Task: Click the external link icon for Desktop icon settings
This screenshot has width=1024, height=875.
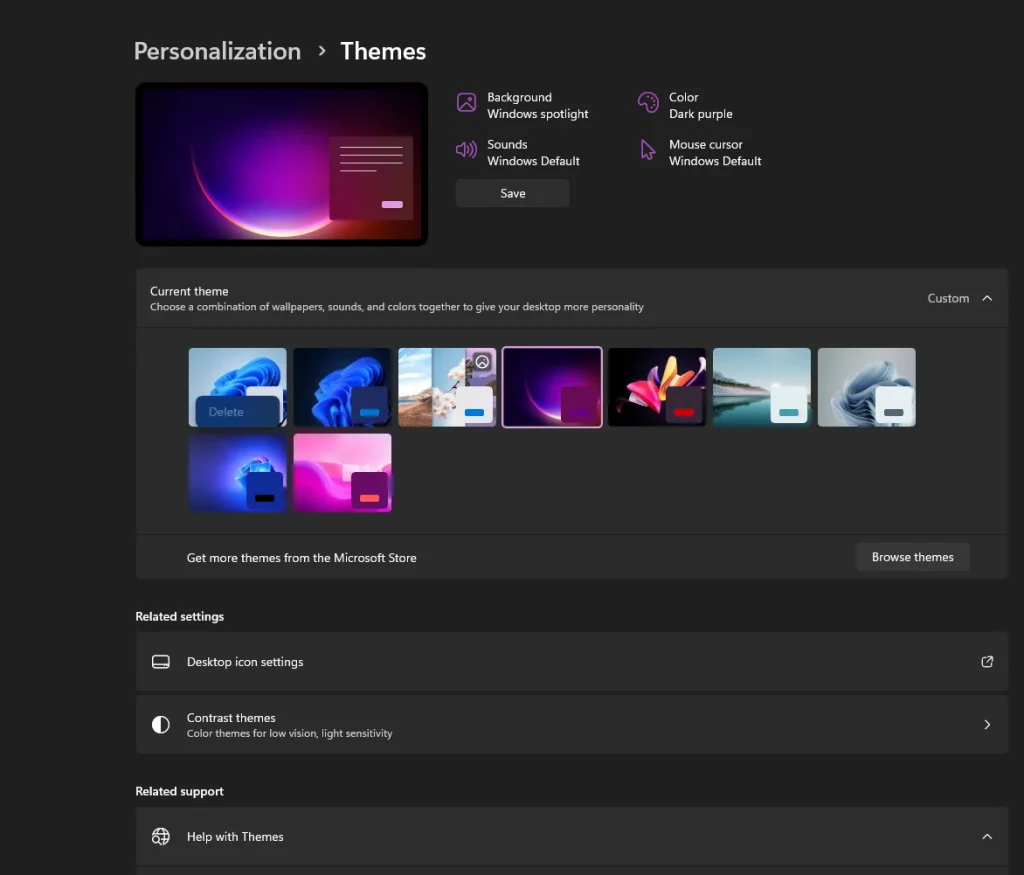Action: tap(987, 662)
